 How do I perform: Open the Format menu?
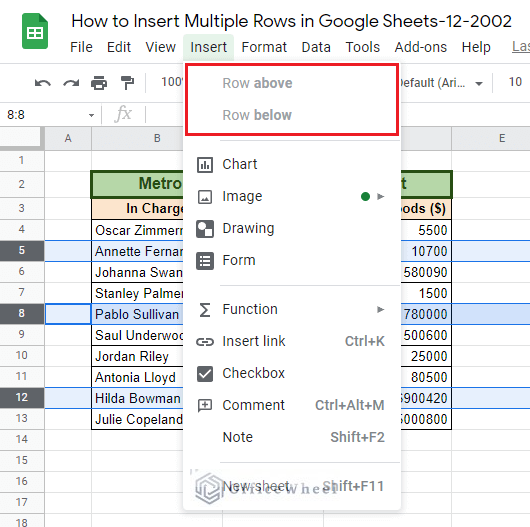point(264,47)
